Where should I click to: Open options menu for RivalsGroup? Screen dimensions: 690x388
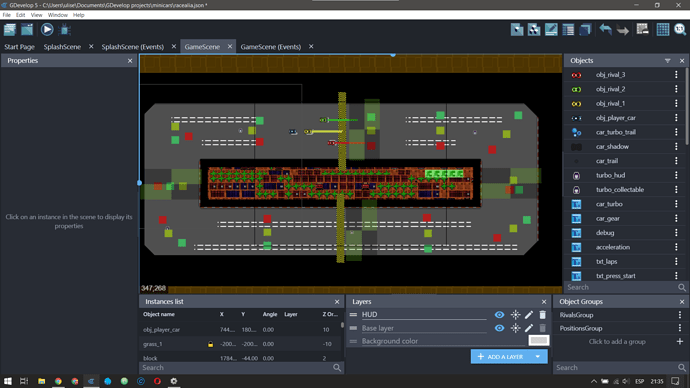[680, 315]
